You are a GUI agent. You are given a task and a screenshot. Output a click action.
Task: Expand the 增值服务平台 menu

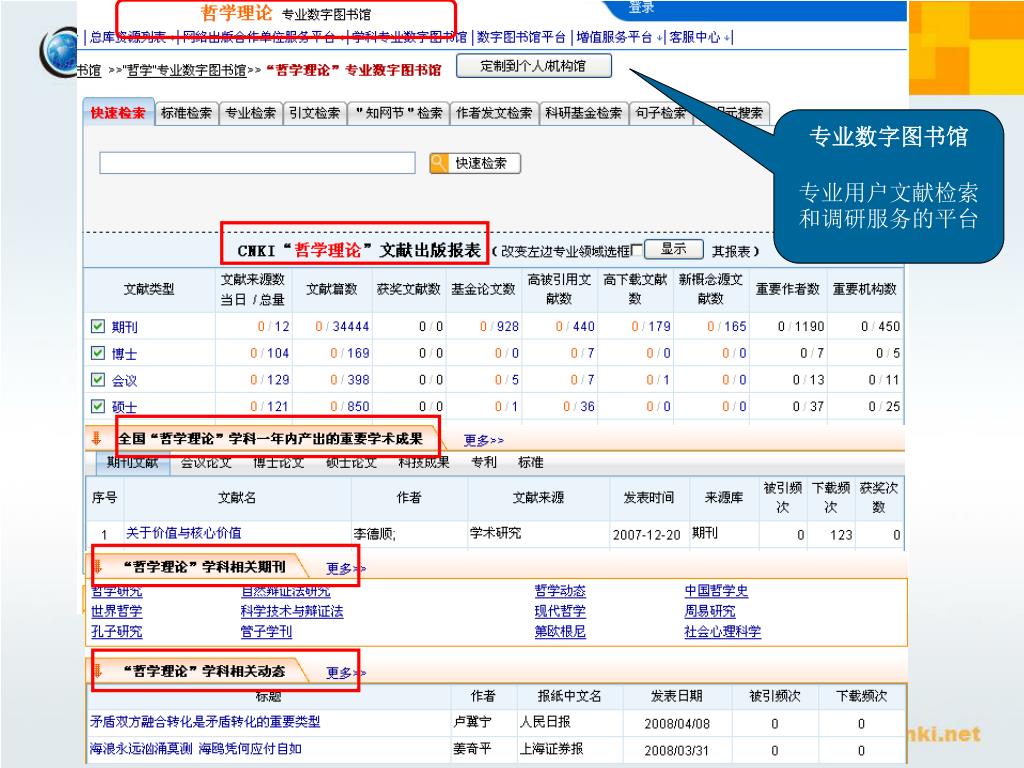point(618,37)
